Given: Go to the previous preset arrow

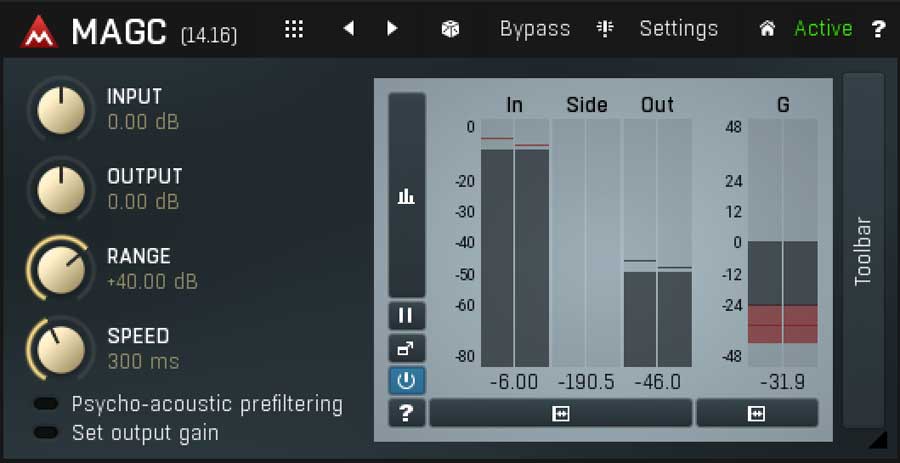Looking at the screenshot, I should (x=348, y=29).
